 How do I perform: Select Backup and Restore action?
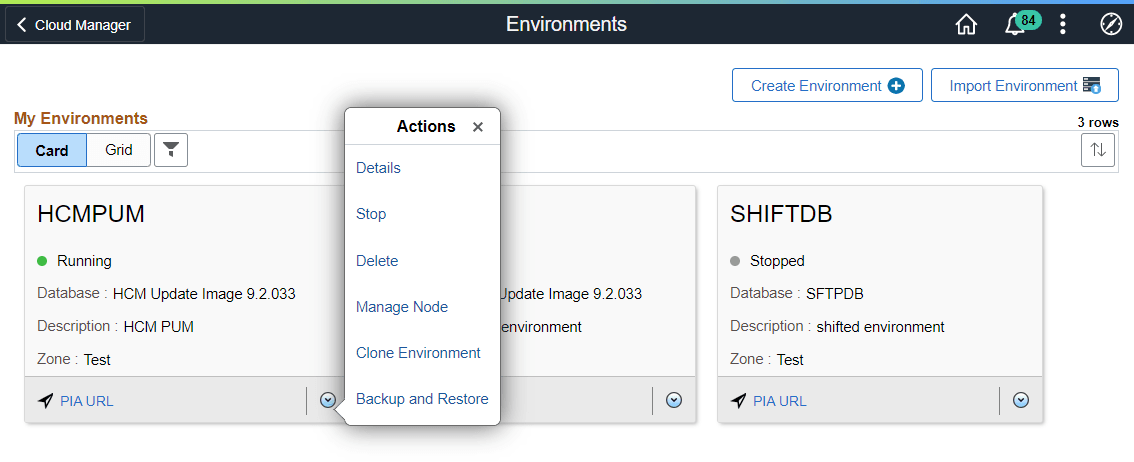point(422,399)
